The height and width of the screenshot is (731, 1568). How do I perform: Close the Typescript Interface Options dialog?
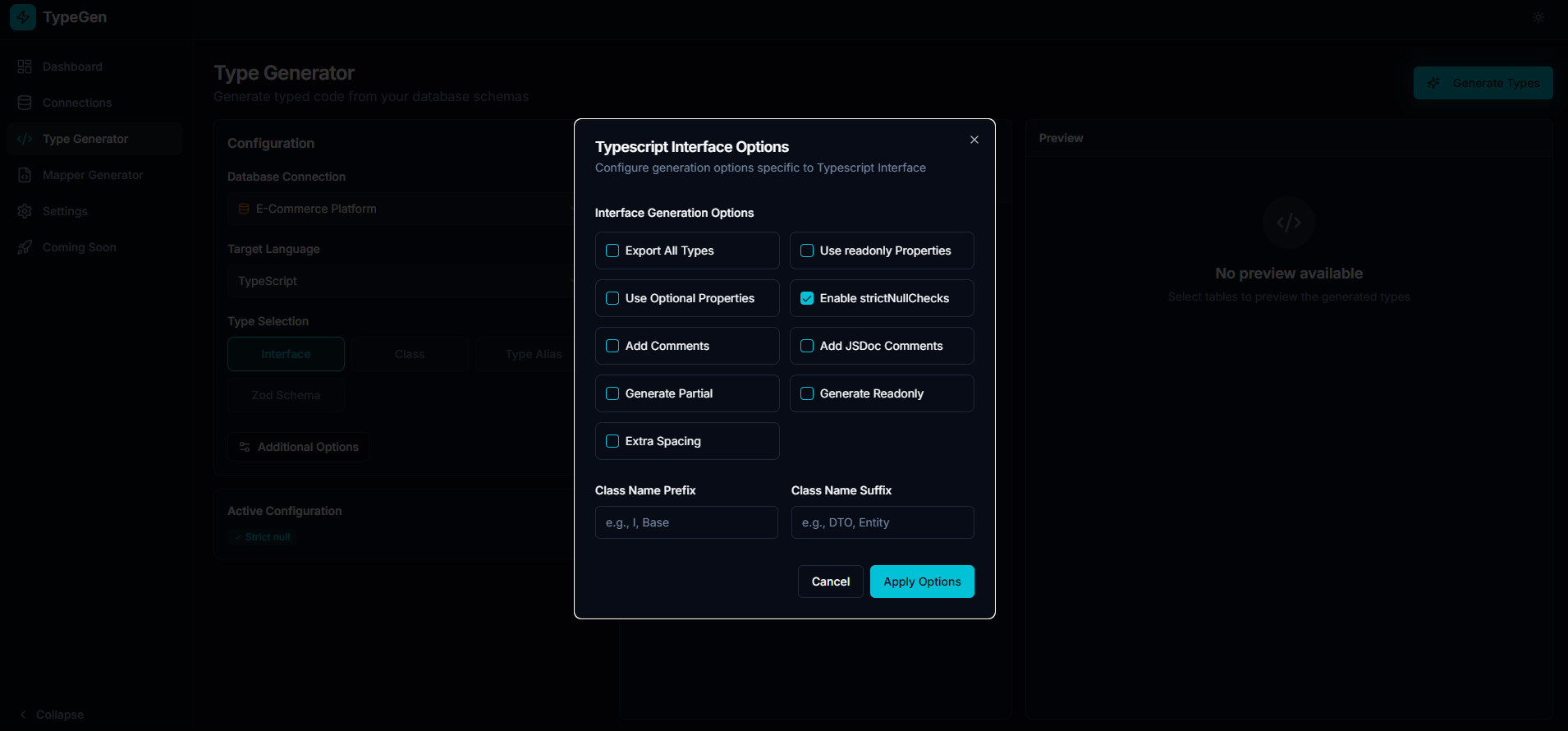(x=974, y=140)
